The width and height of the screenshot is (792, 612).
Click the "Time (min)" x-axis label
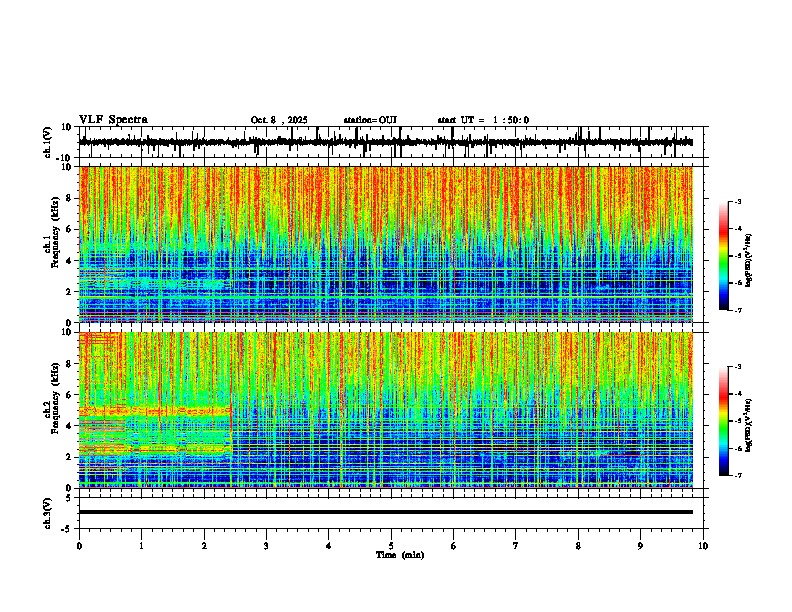pos(400,555)
